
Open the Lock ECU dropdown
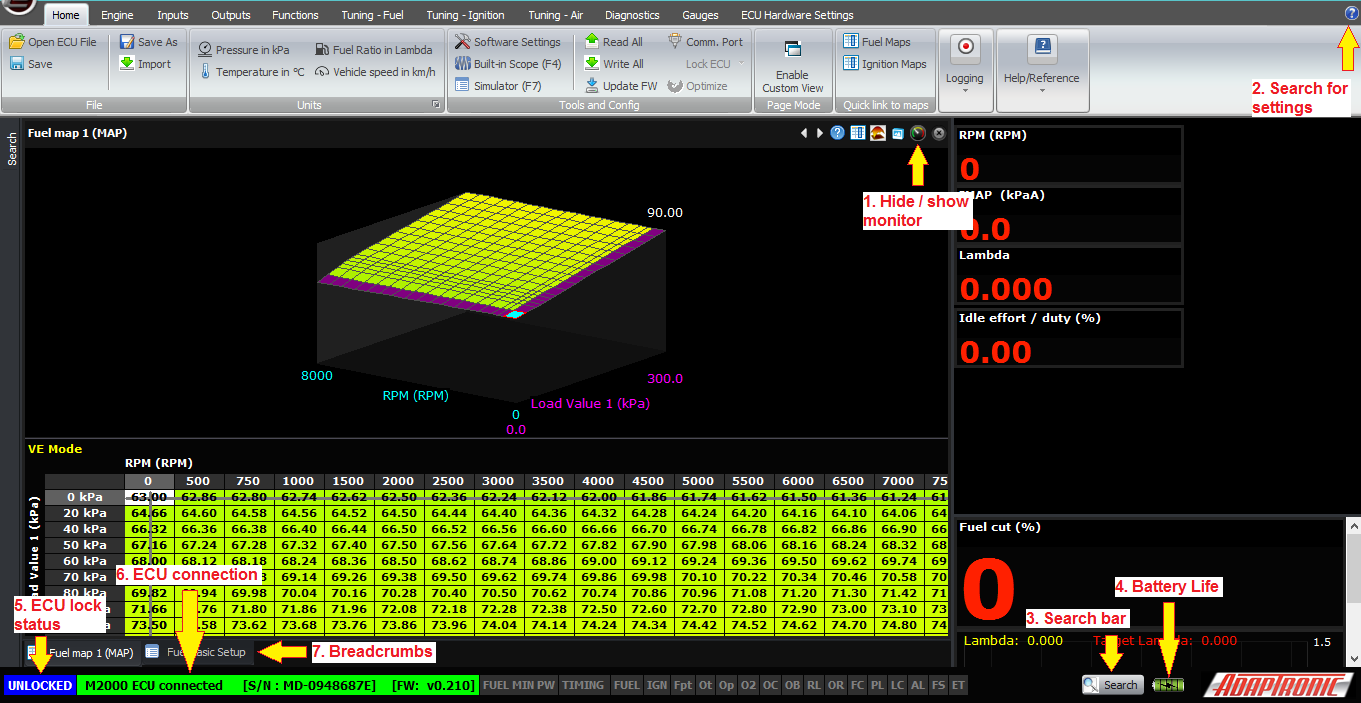pyautogui.click(x=715, y=64)
